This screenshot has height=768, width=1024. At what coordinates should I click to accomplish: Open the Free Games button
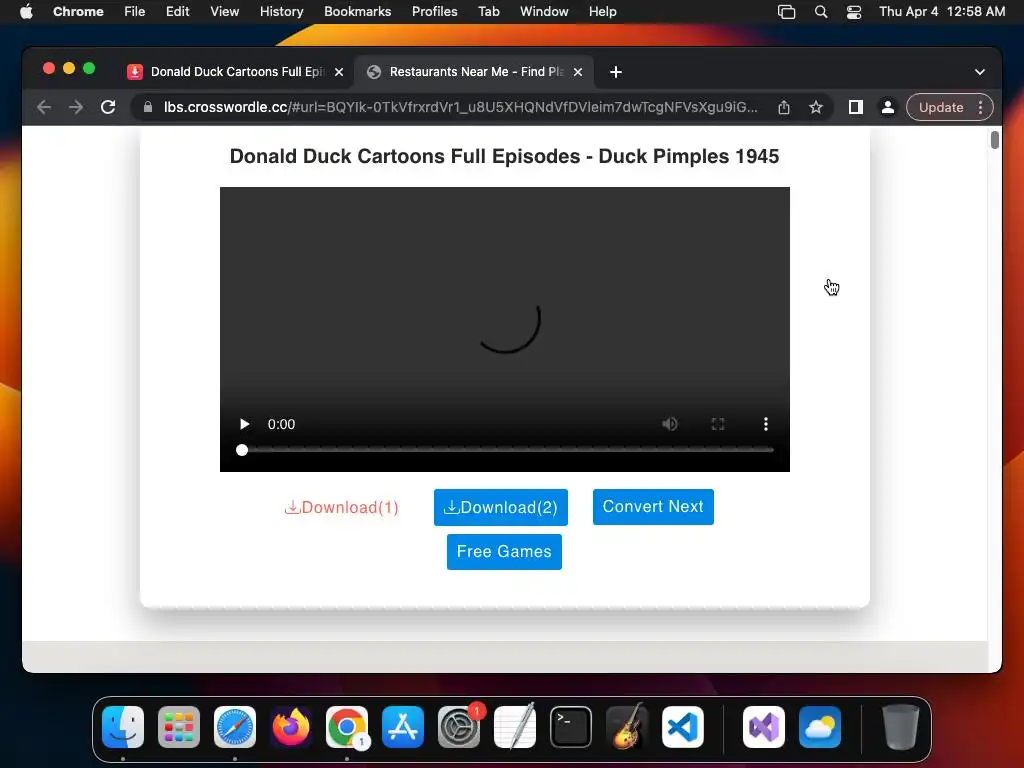click(x=504, y=552)
